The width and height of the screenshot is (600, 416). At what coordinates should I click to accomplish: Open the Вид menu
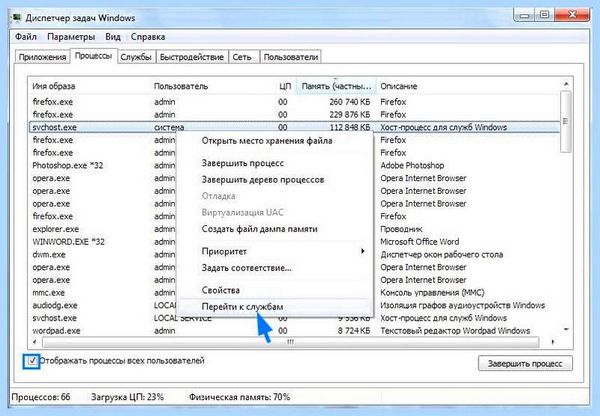(113, 37)
